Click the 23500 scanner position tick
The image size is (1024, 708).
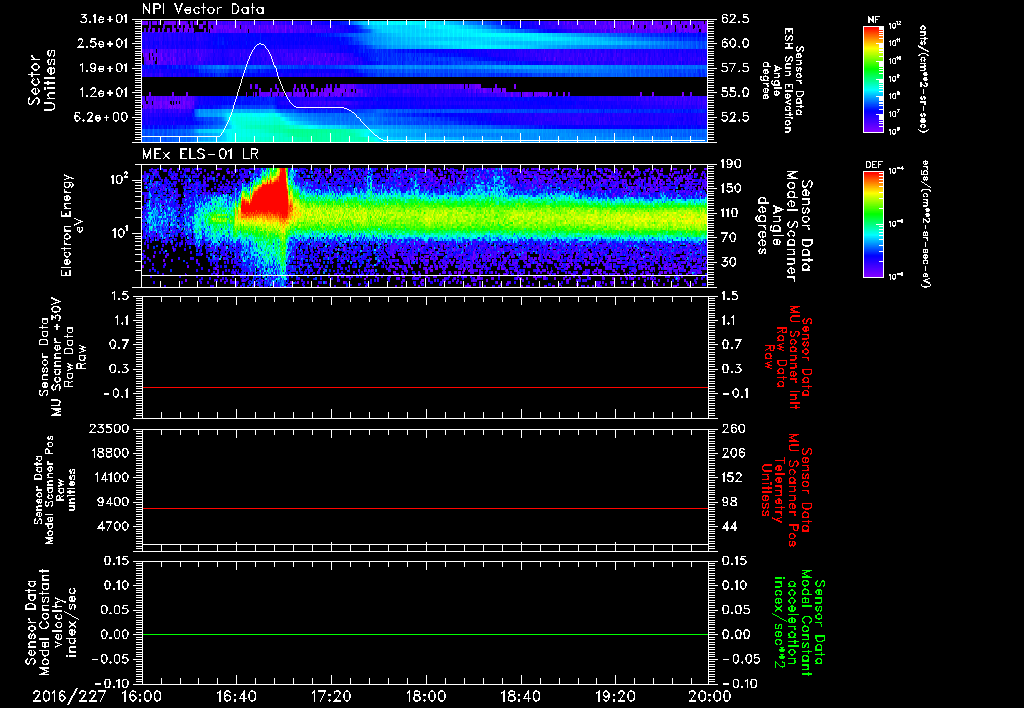110,428
